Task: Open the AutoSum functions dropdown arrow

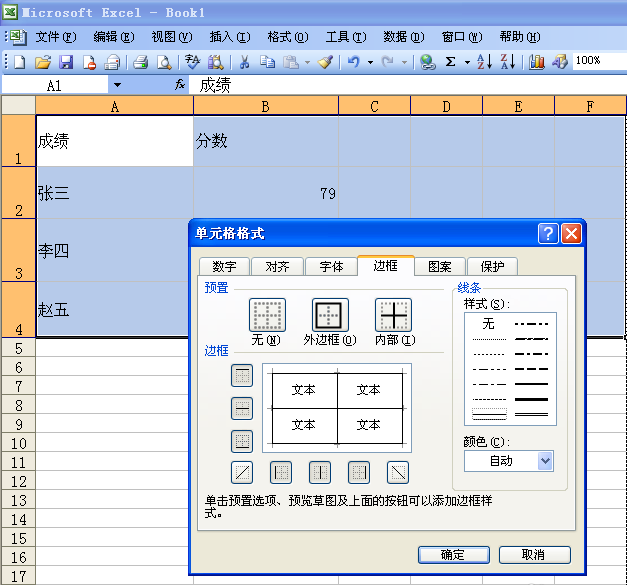Action: click(x=467, y=62)
